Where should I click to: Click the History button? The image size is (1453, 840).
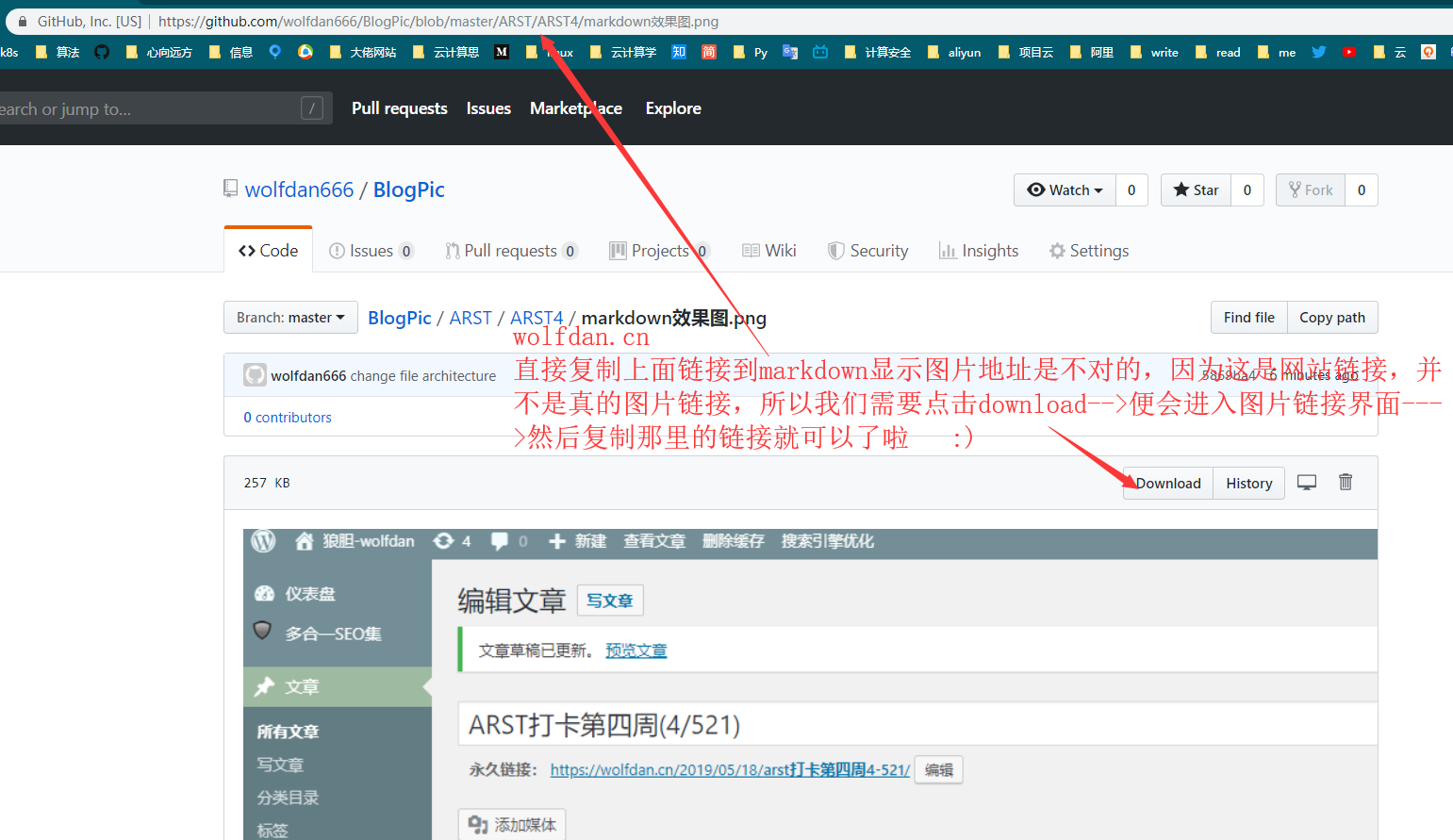point(1249,483)
